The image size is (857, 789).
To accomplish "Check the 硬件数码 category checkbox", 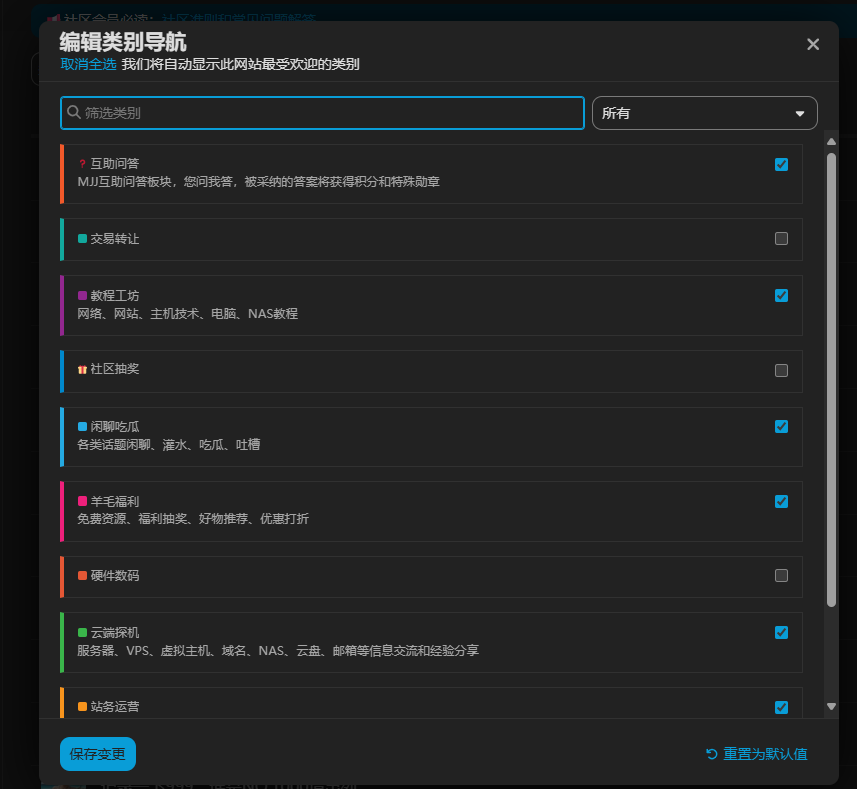I will (x=781, y=576).
